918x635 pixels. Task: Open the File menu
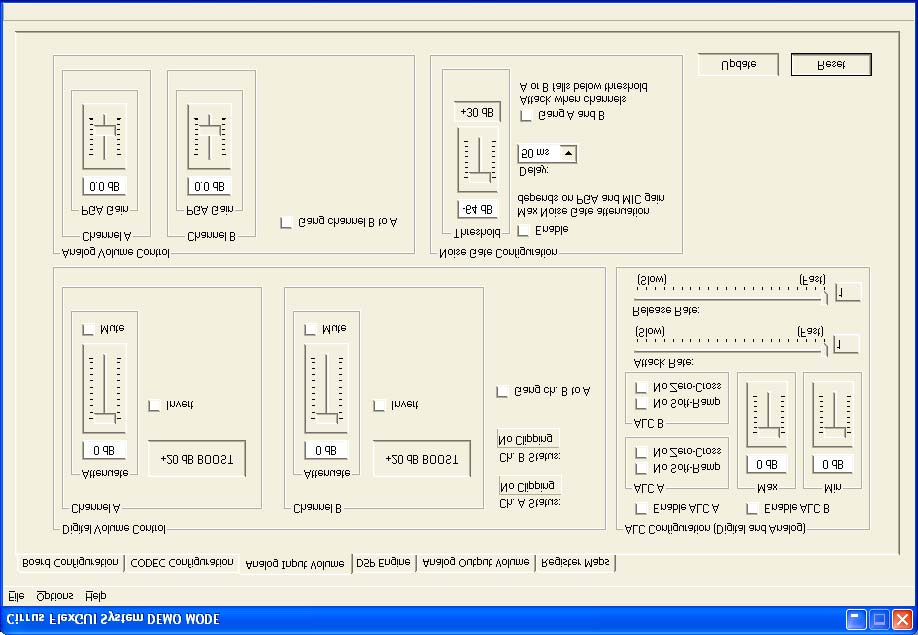(18, 595)
